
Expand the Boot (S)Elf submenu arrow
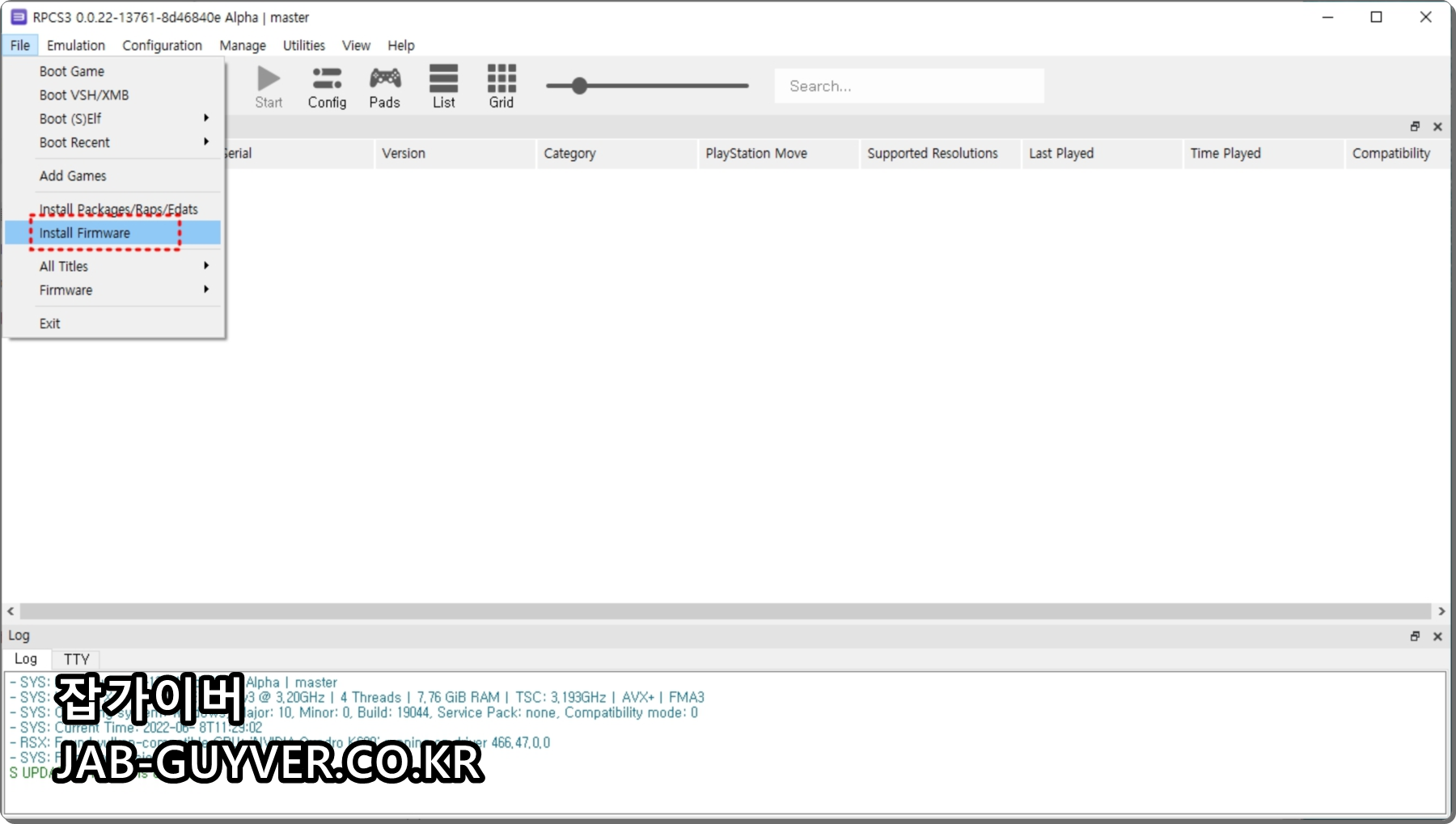point(206,118)
